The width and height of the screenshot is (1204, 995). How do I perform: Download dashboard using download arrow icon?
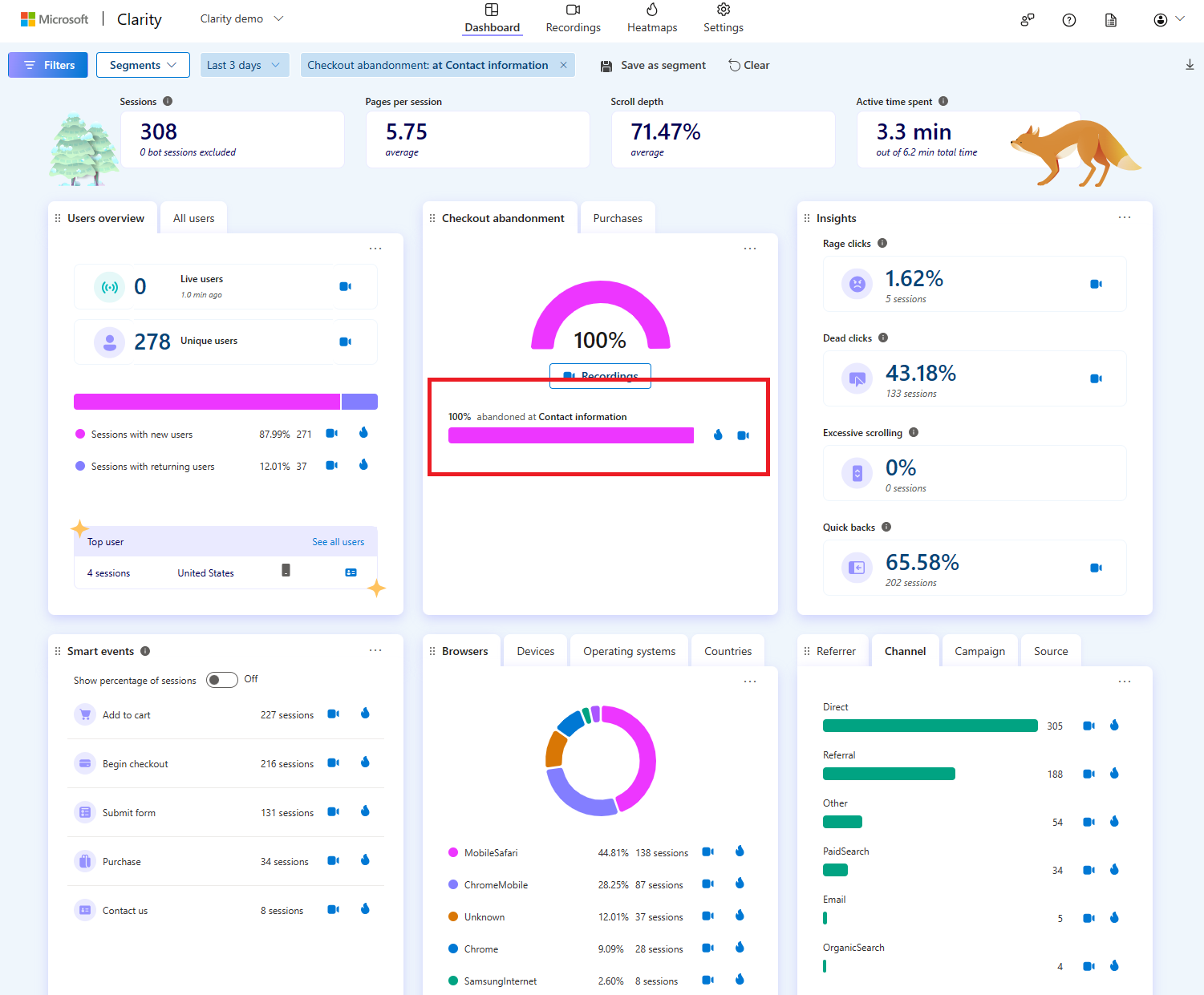1190,65
